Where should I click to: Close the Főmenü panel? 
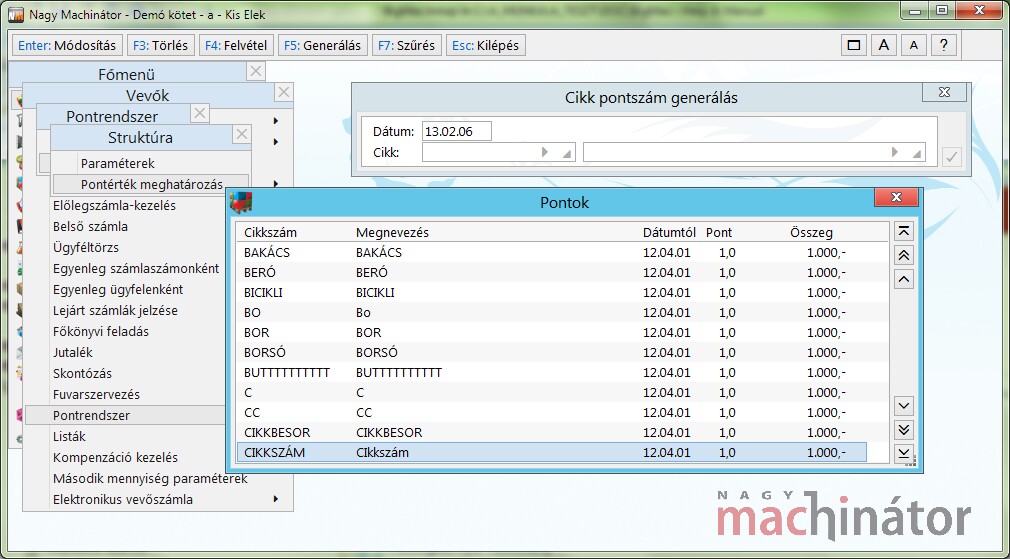point(256,71)
